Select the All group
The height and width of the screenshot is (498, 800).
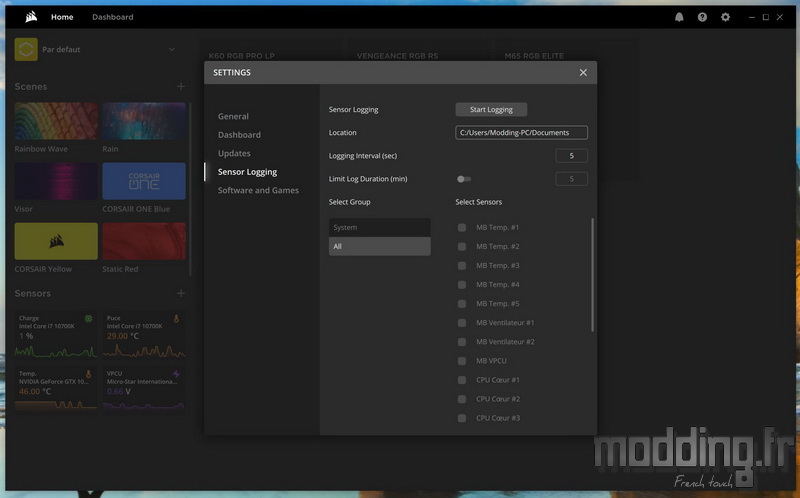click(380, 246)
